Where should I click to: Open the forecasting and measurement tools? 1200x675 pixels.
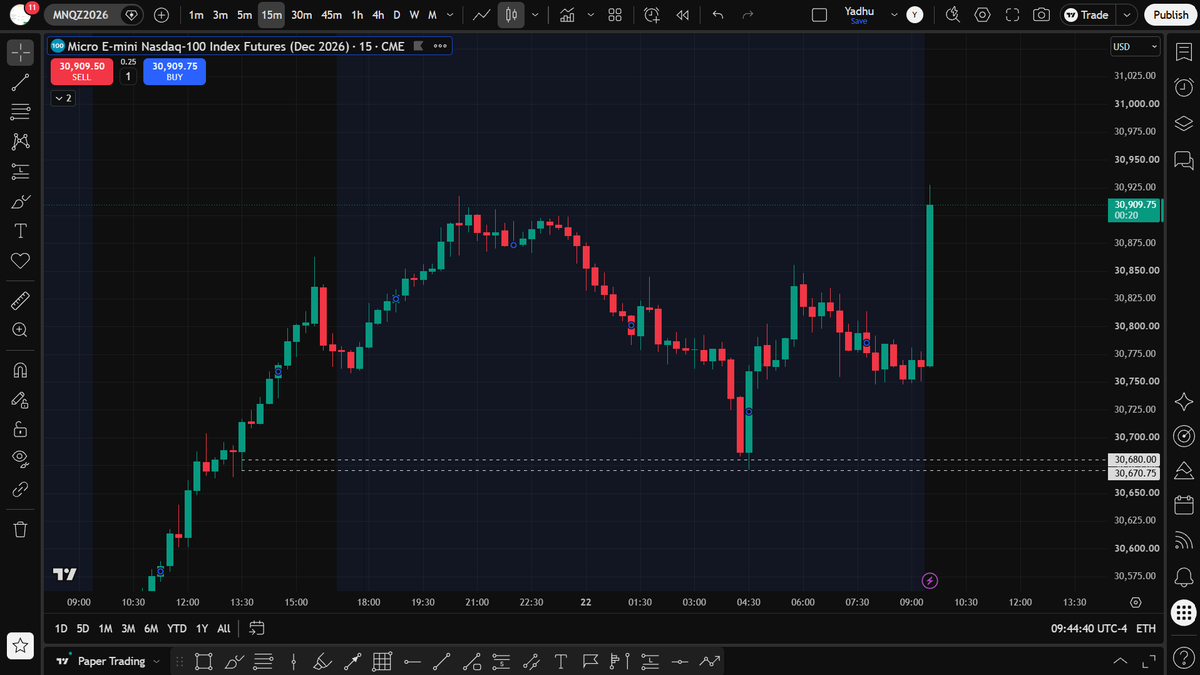point(20,171)
